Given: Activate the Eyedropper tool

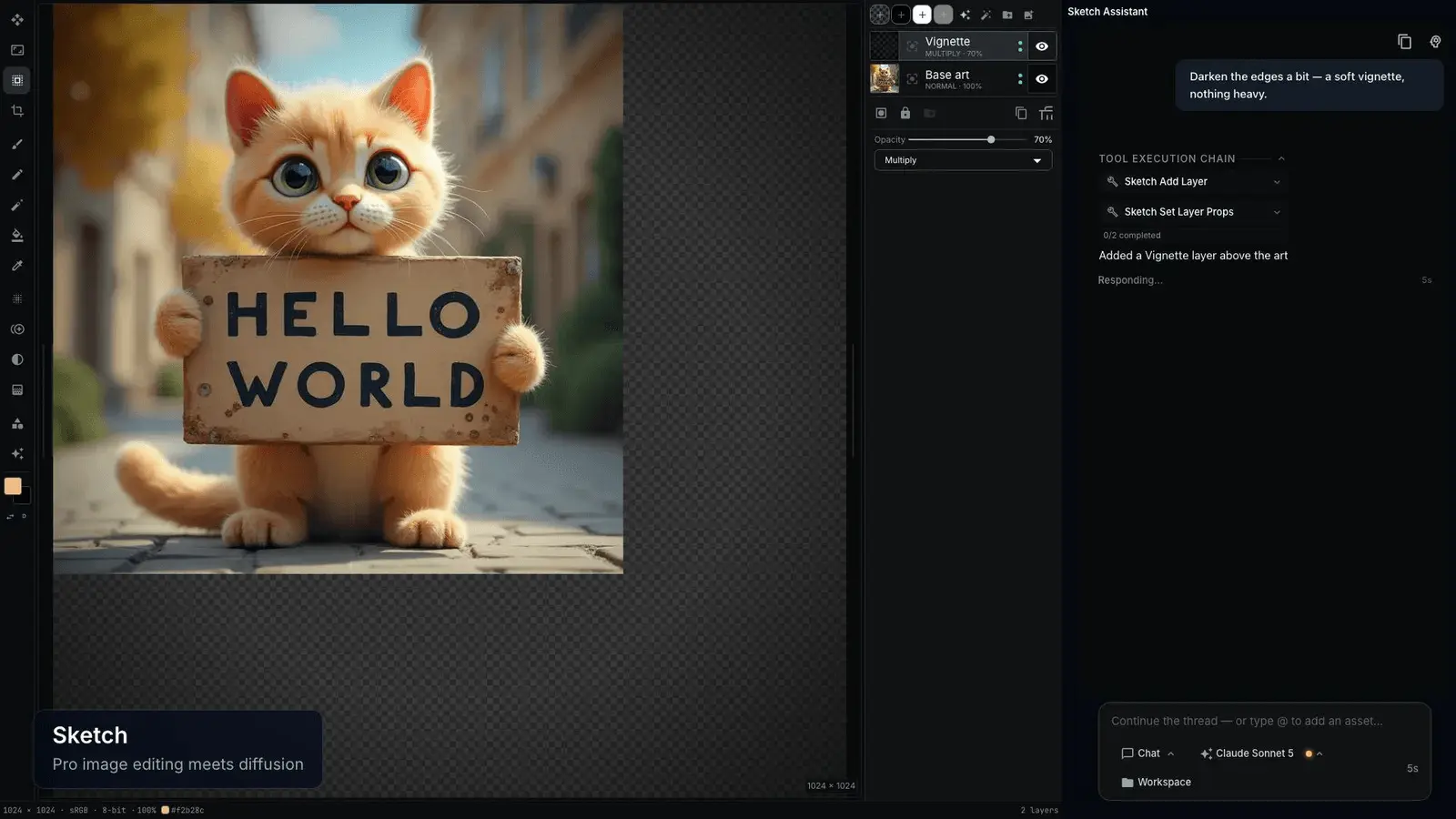Looking at the screenshot, I should coord(17,266).
